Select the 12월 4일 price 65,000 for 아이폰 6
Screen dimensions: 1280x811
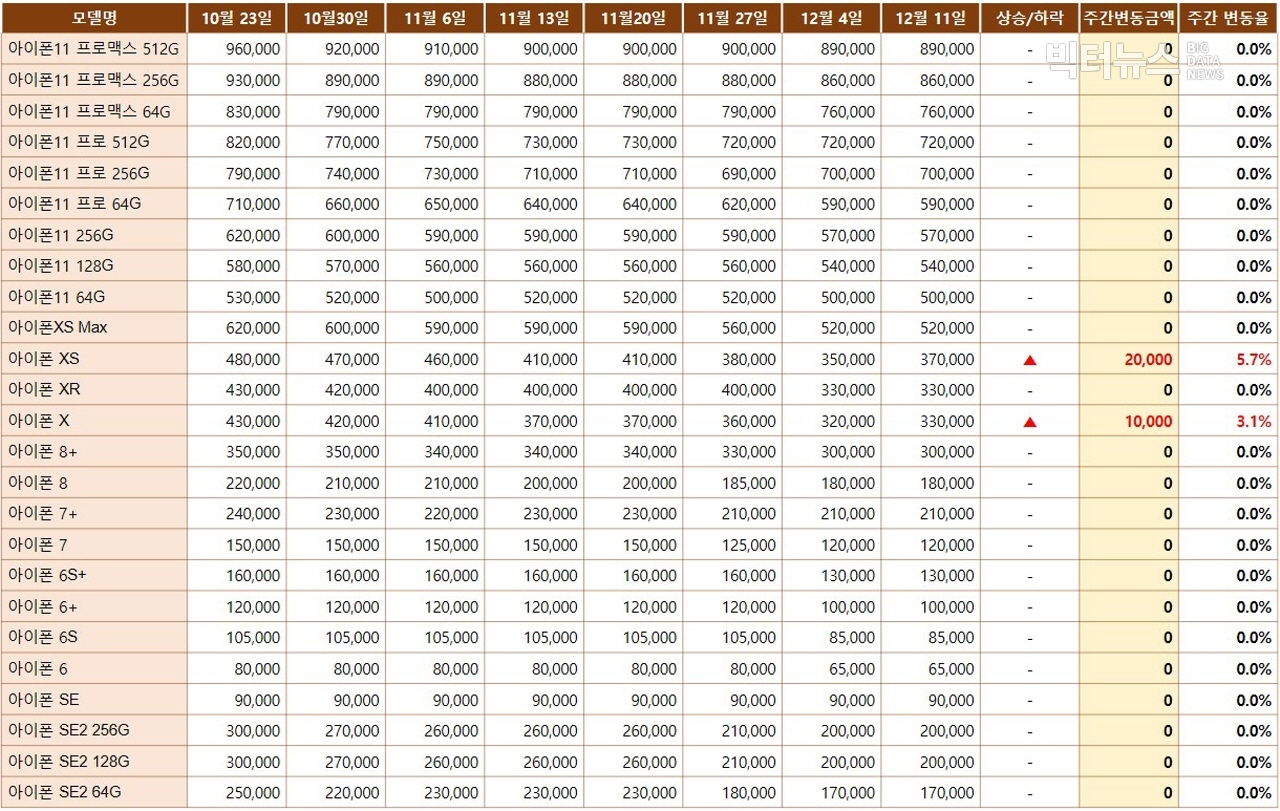(831, 669)
